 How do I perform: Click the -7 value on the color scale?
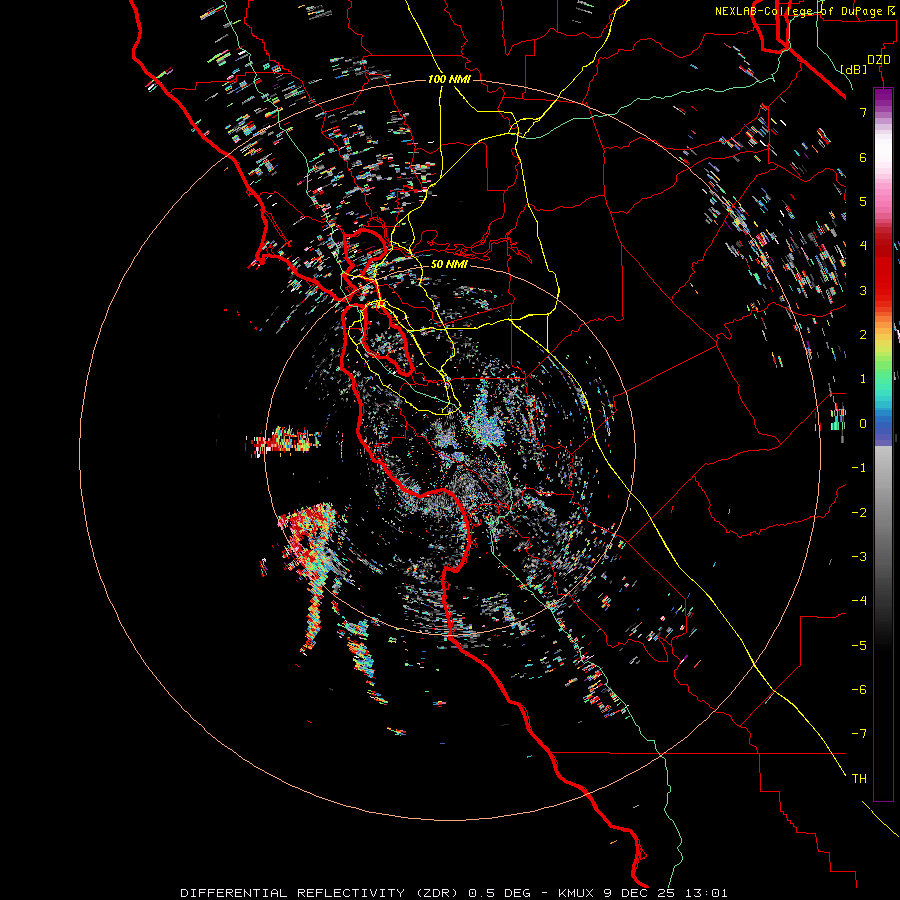(859, 734)
